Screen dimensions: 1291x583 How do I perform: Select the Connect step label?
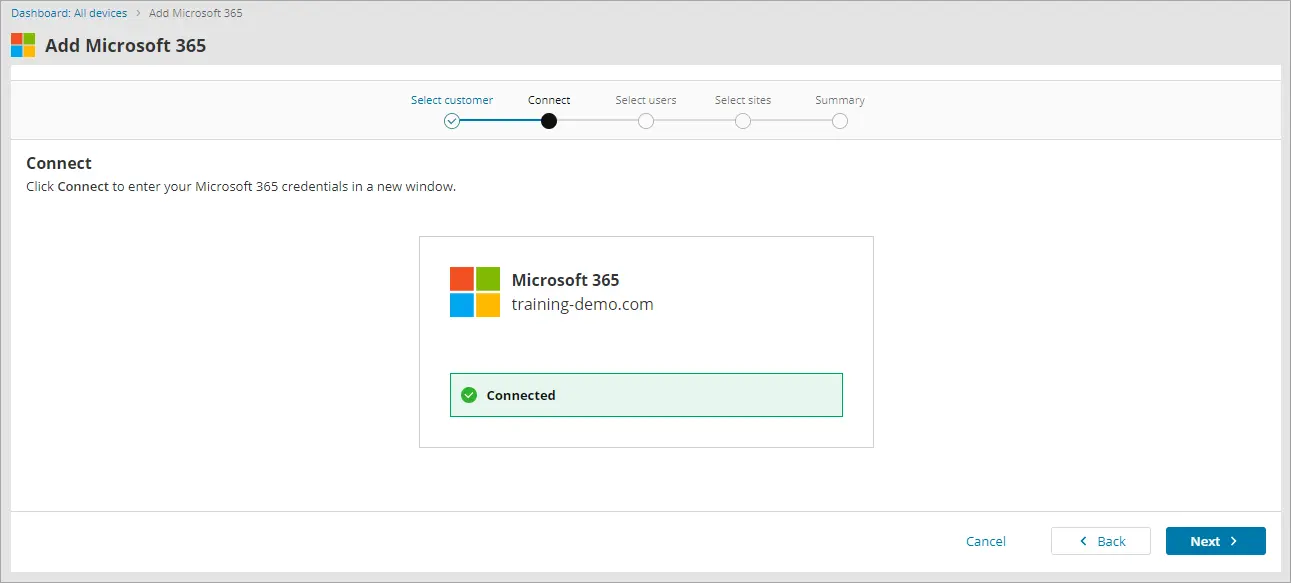tap(549, 100)
